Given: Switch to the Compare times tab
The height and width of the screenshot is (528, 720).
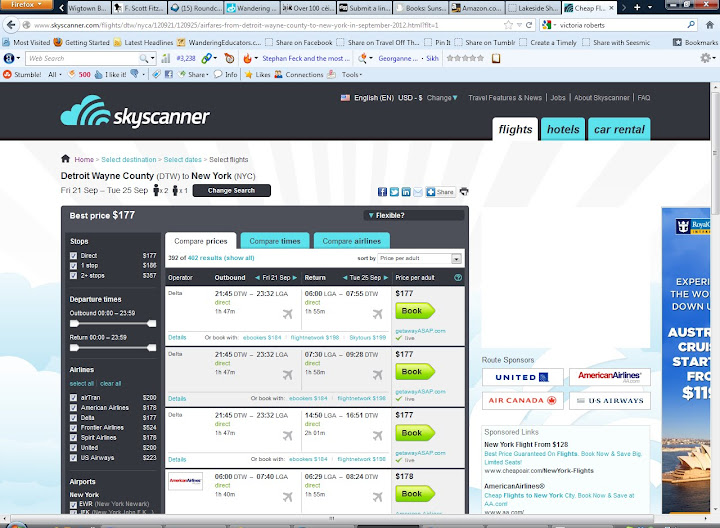Looking at the screenshot, I should click(275, 241).
